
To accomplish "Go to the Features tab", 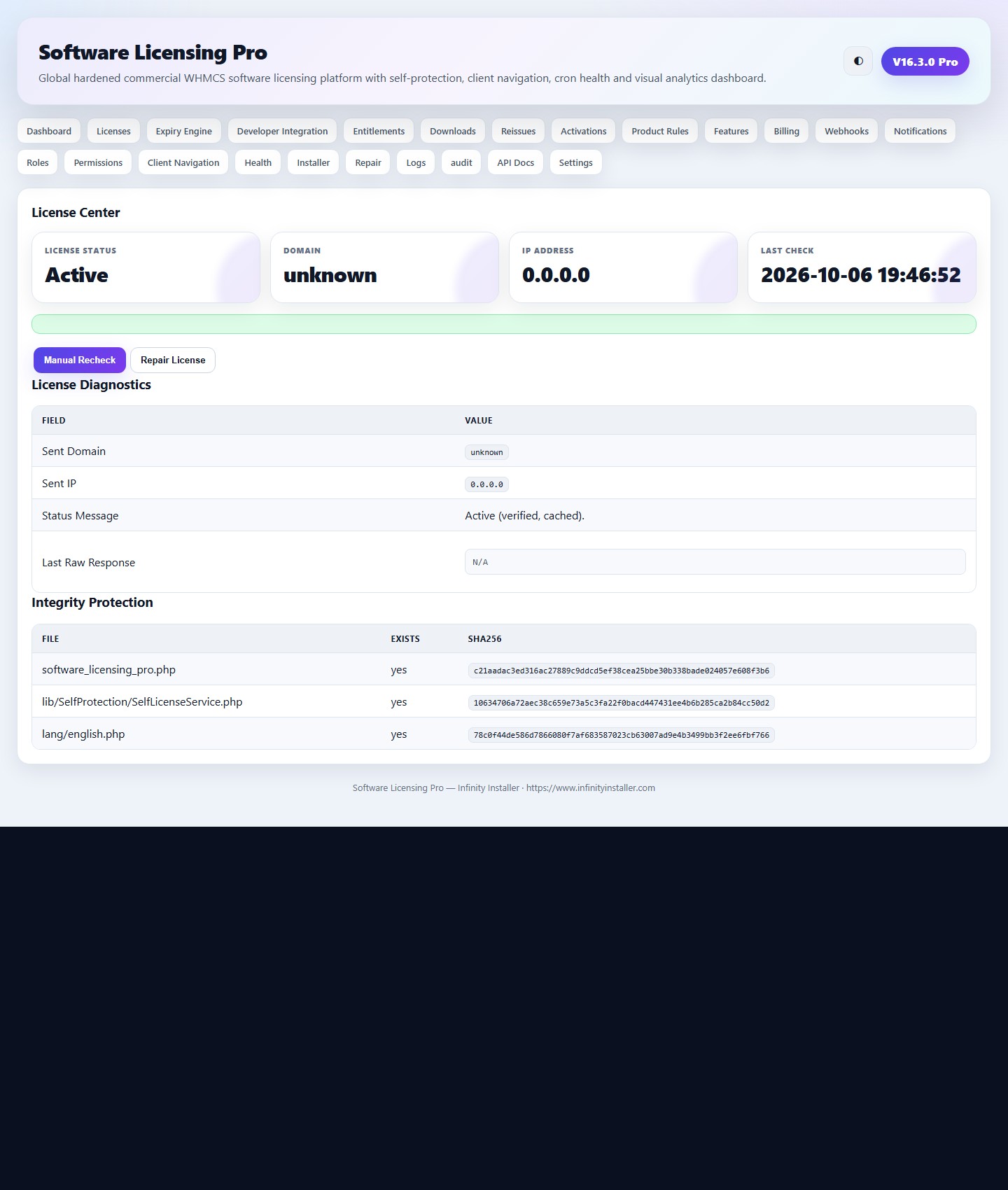I will [731, 131].
